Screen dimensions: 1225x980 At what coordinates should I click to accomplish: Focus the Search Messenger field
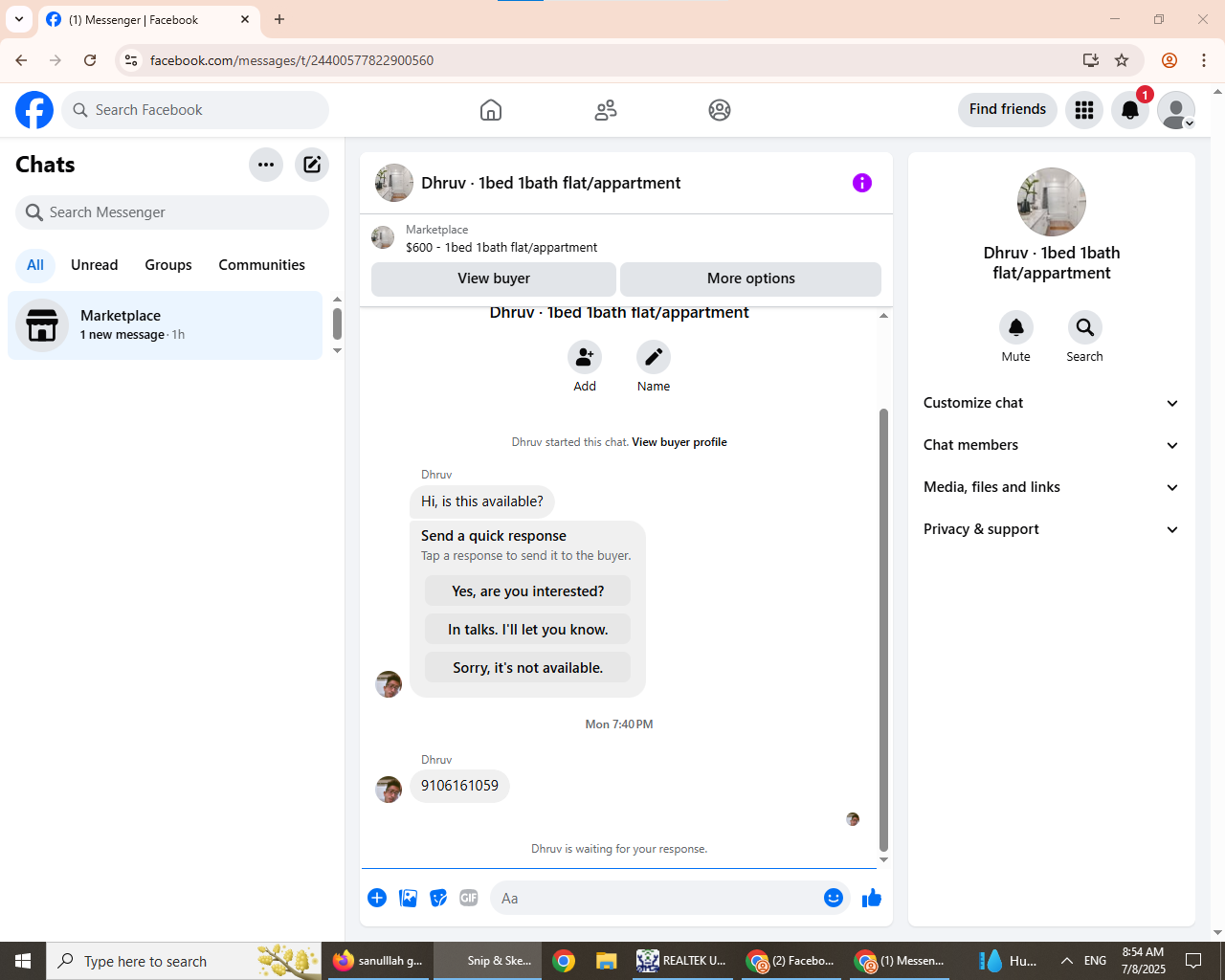172,212
